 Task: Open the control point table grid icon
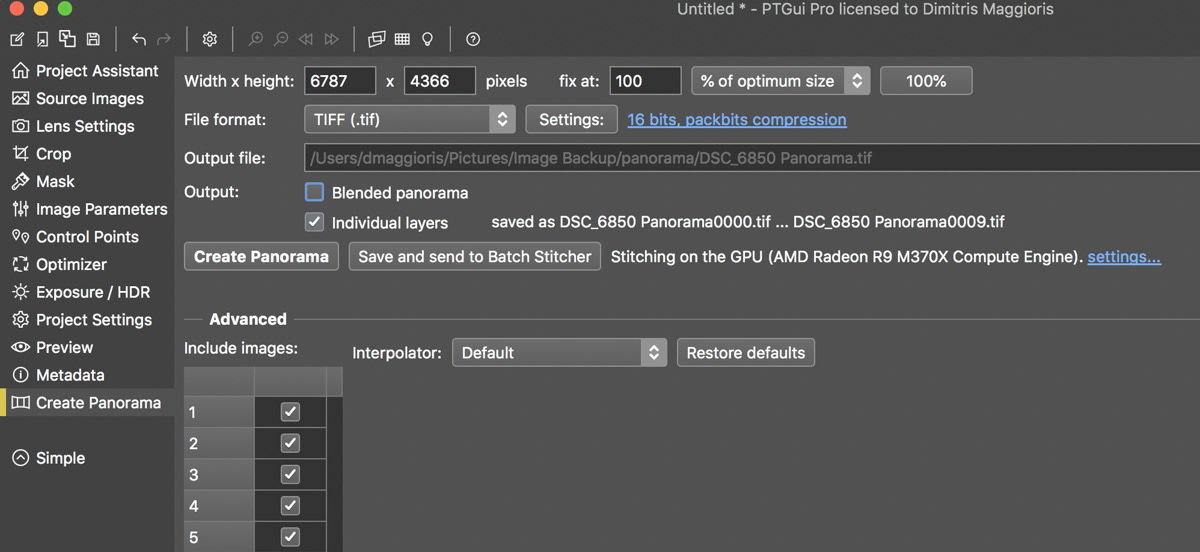click(402, 39)
